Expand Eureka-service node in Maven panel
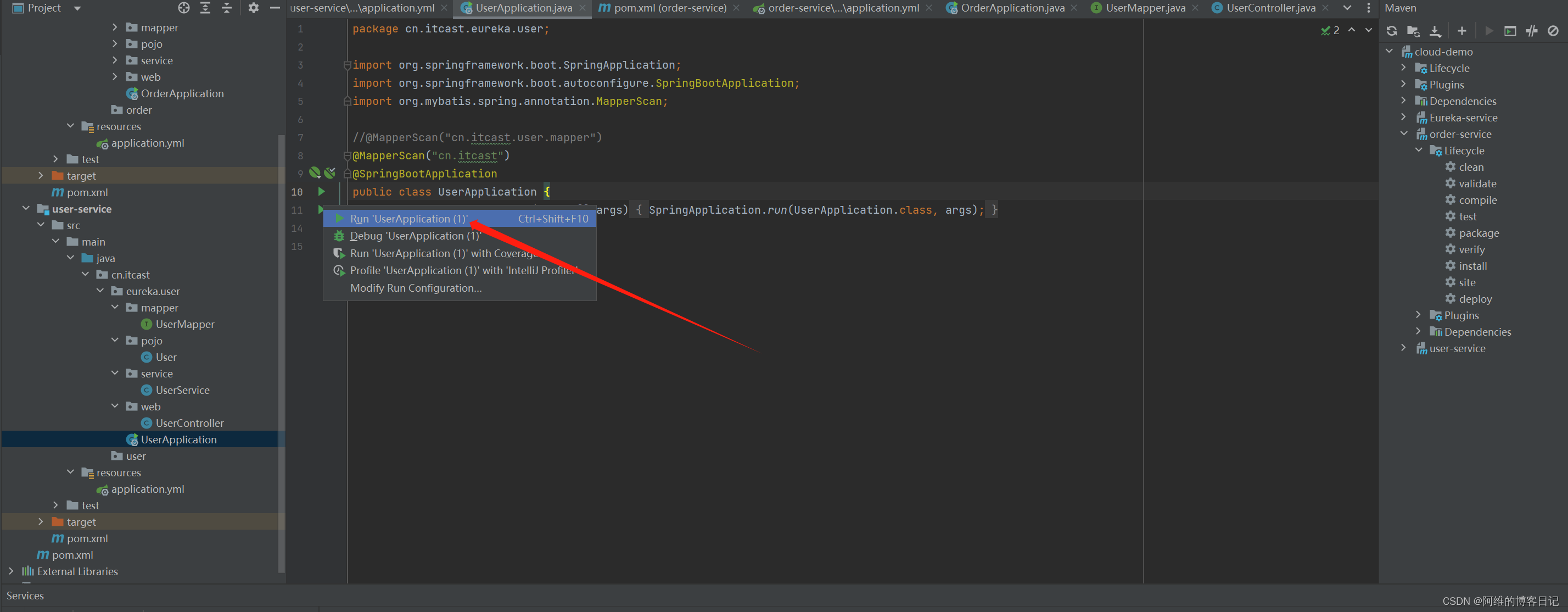1568x612 pixels. pos(1404,117)
